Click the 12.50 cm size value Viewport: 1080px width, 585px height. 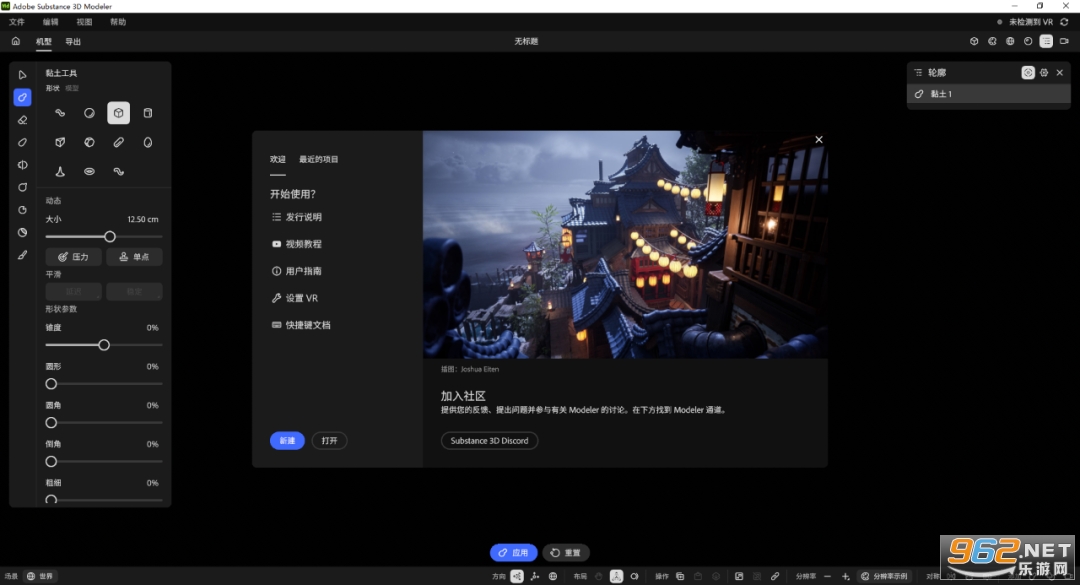tap(143, 219)
